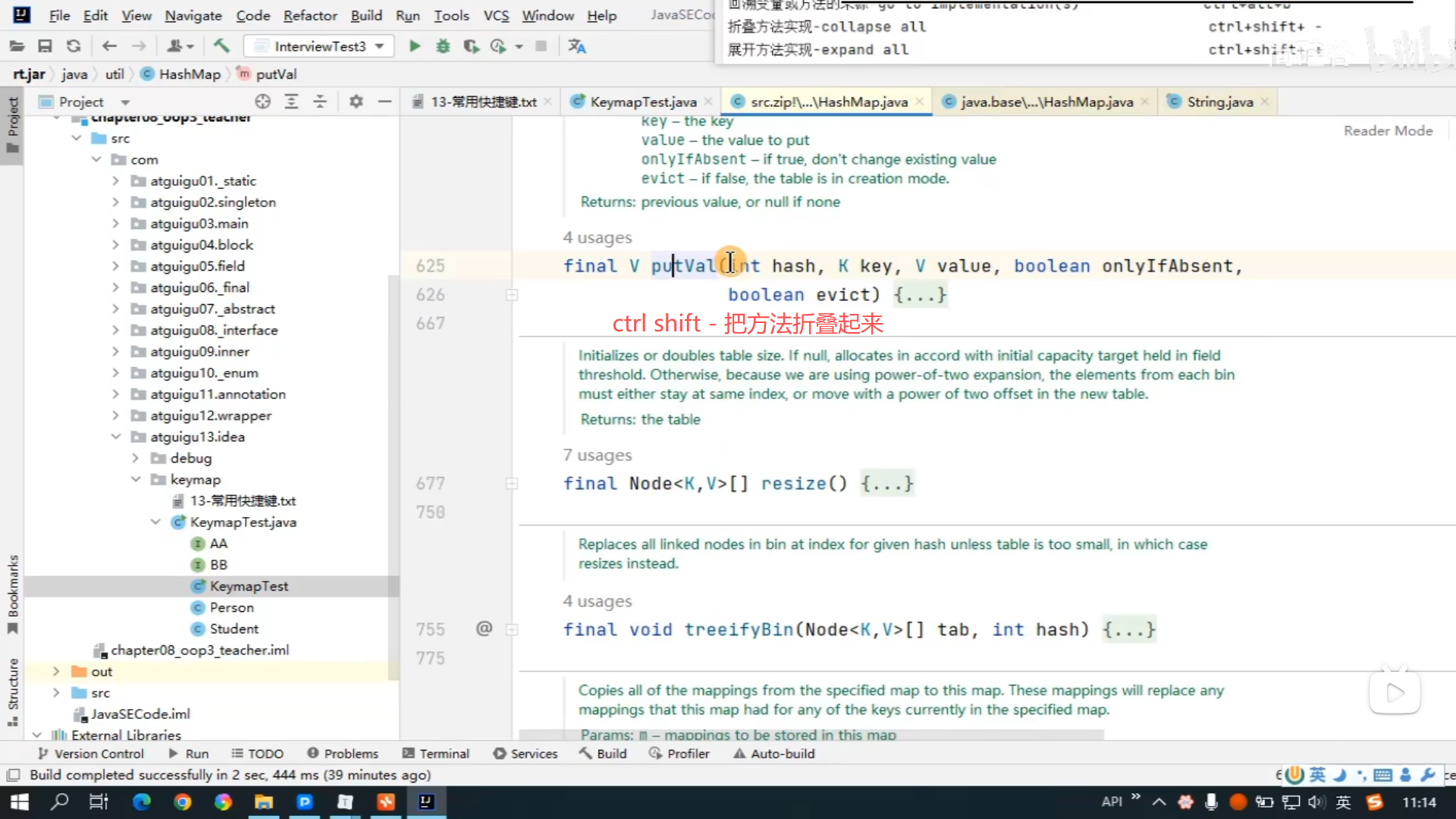Open the Refactor menu

tap(309, 15)
